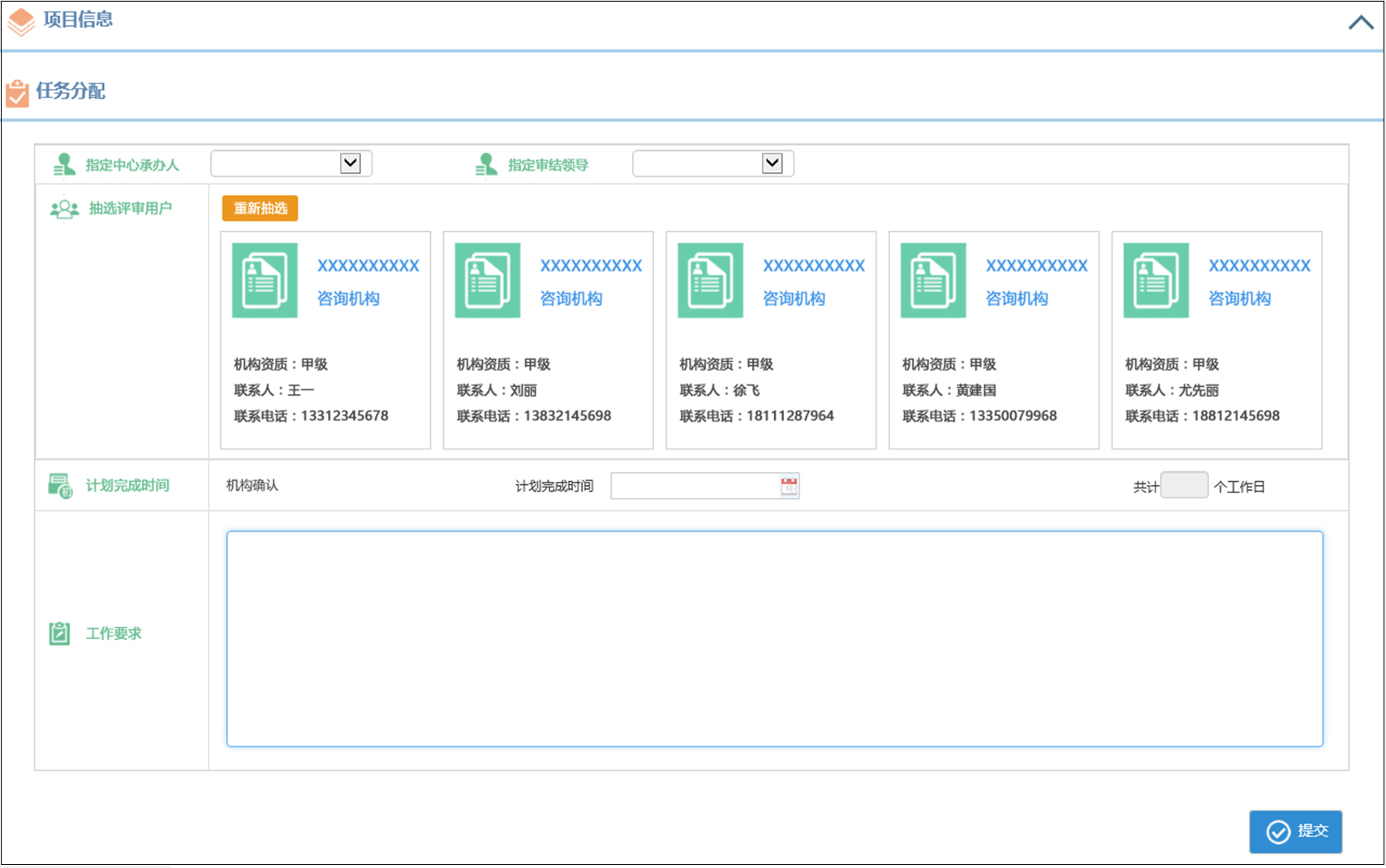Click document icon of contact 王一's agency card
This screenshot has width=1386, height=868.
[265, 281]
